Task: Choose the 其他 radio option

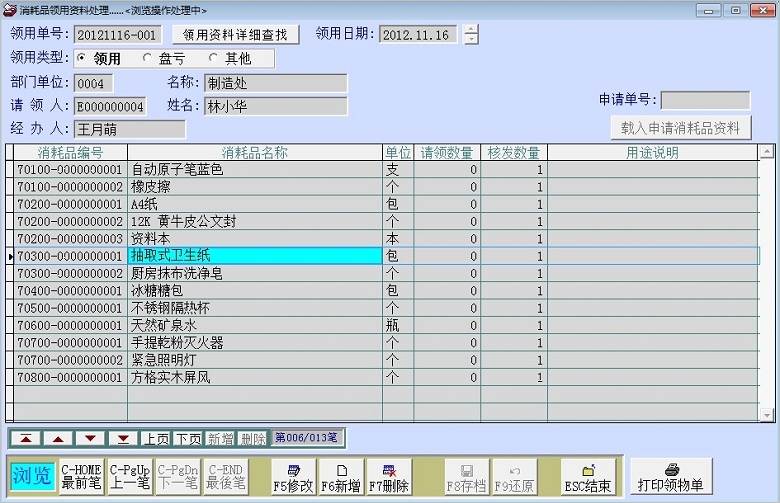Action: [x=214, y=59]
